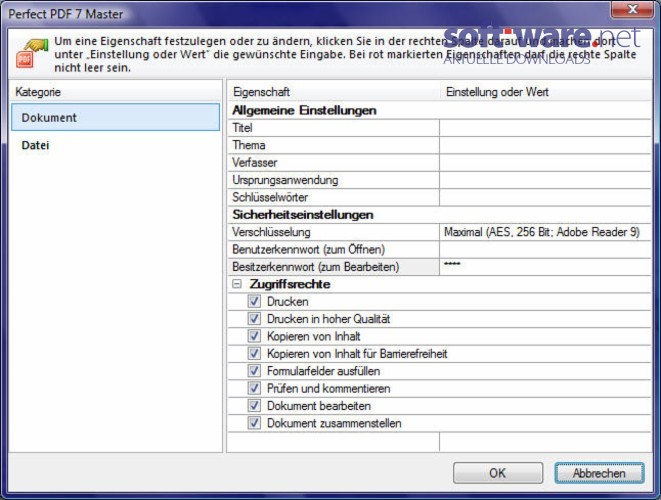Select the Verfasser property label
661x500 pixels.
pos(255,162)
